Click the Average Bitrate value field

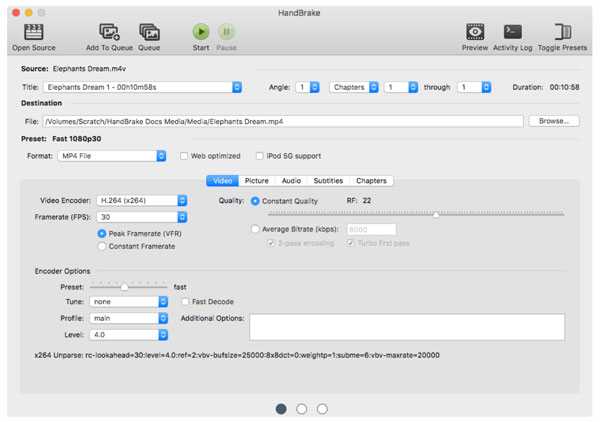pyautogui.click(x=371, y=229)
